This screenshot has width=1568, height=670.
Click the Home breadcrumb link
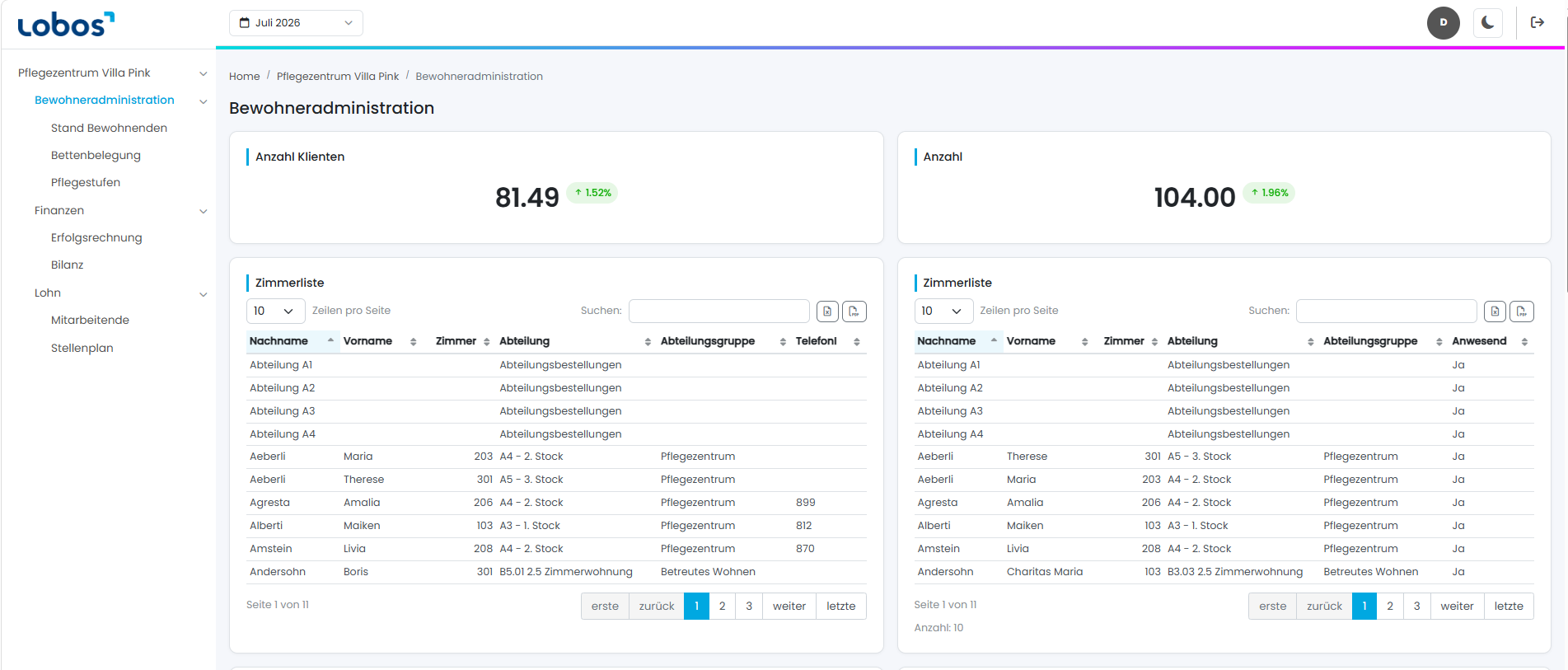click(x=245, y=76)
